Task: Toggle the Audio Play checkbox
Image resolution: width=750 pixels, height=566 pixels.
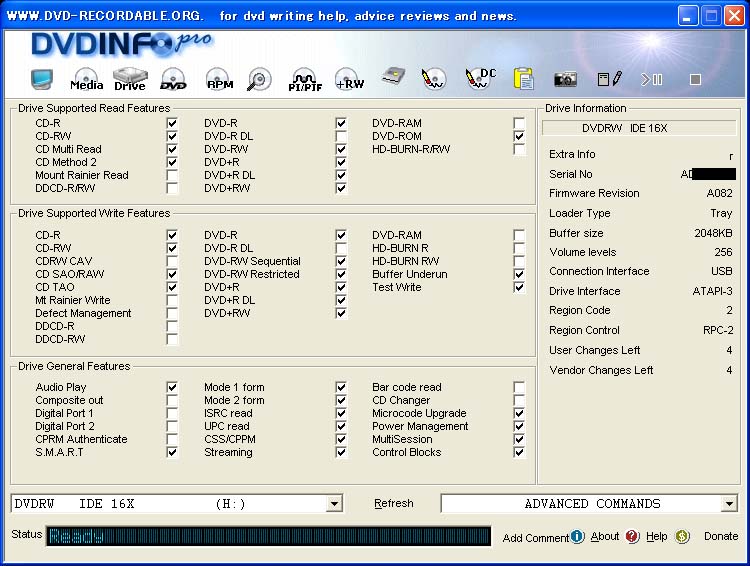Action: click(x=172, y=387)
